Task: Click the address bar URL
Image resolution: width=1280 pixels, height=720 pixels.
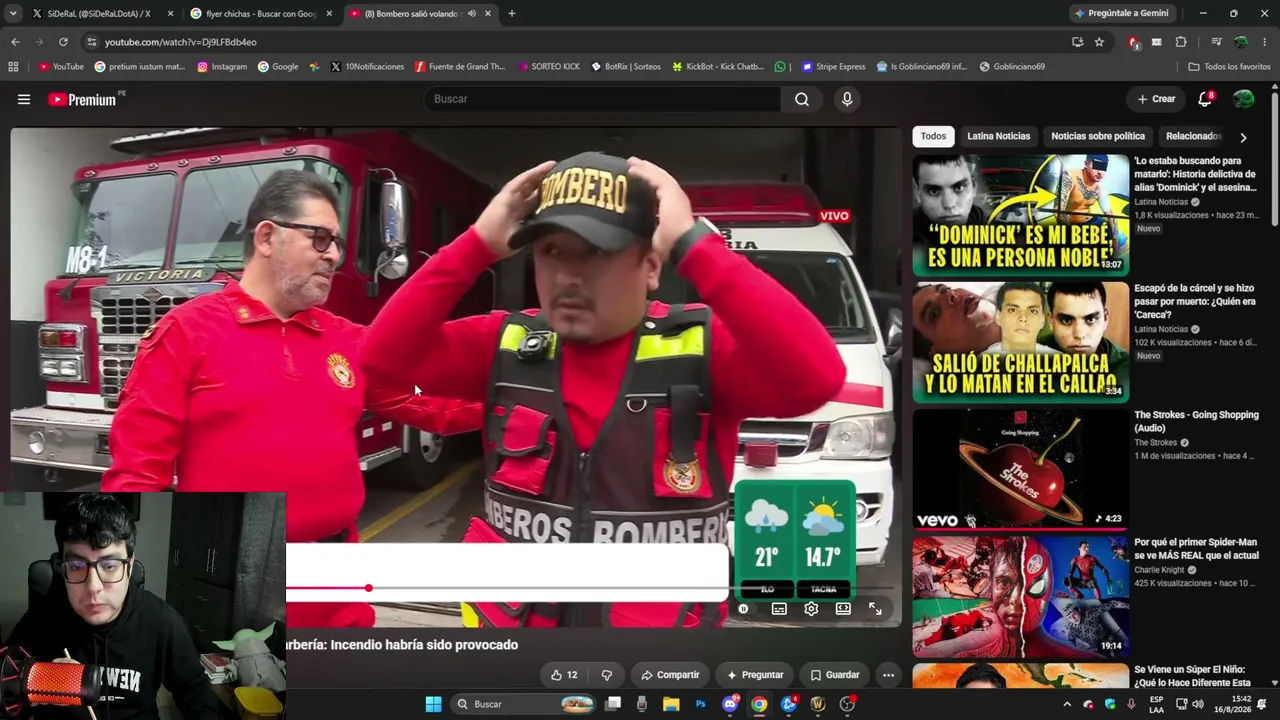Action: tap(181, 42)
